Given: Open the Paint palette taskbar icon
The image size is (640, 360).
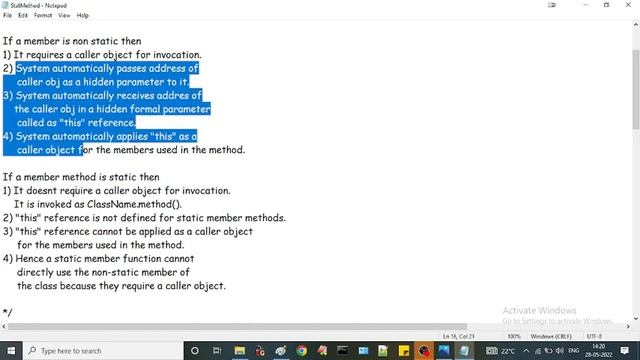Looking at the screenshot, I should click(281, 351).
